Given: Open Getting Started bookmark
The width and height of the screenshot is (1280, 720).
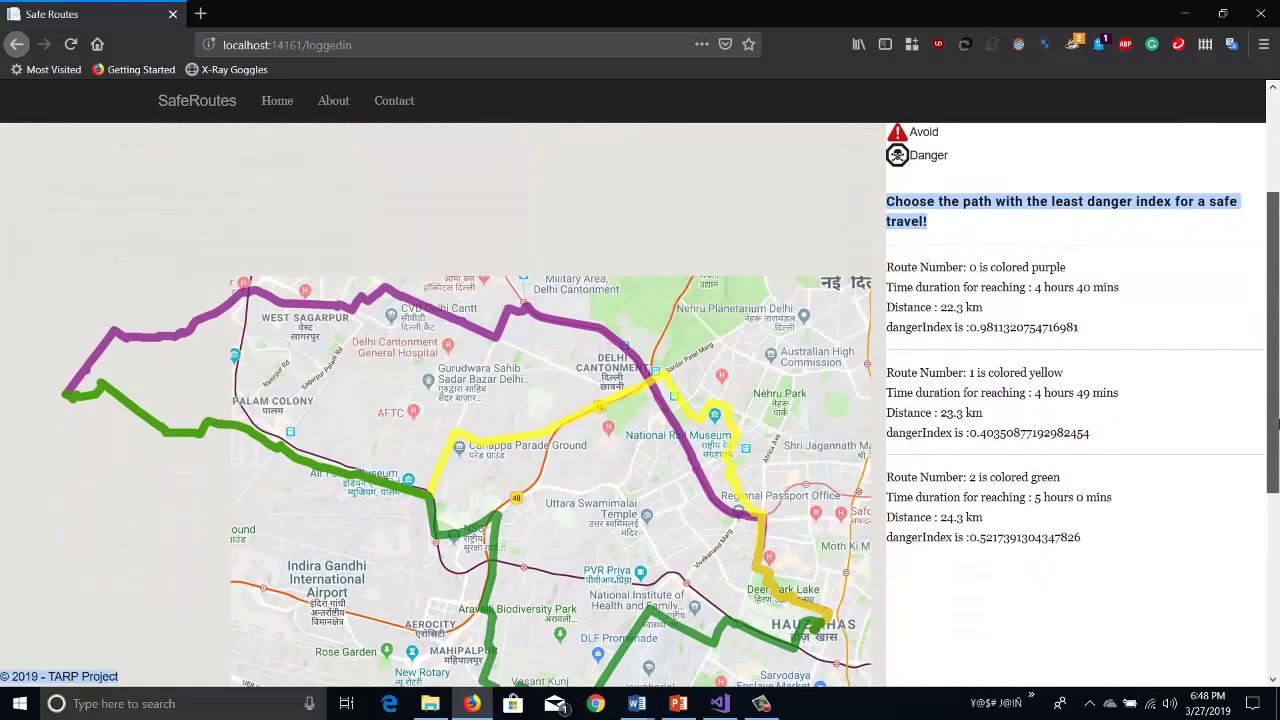Looking at the screenshot, I should 134,70.
